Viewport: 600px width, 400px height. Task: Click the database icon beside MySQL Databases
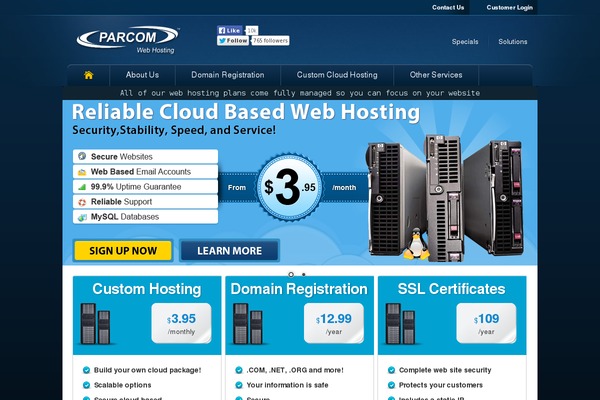pos(82,217)
